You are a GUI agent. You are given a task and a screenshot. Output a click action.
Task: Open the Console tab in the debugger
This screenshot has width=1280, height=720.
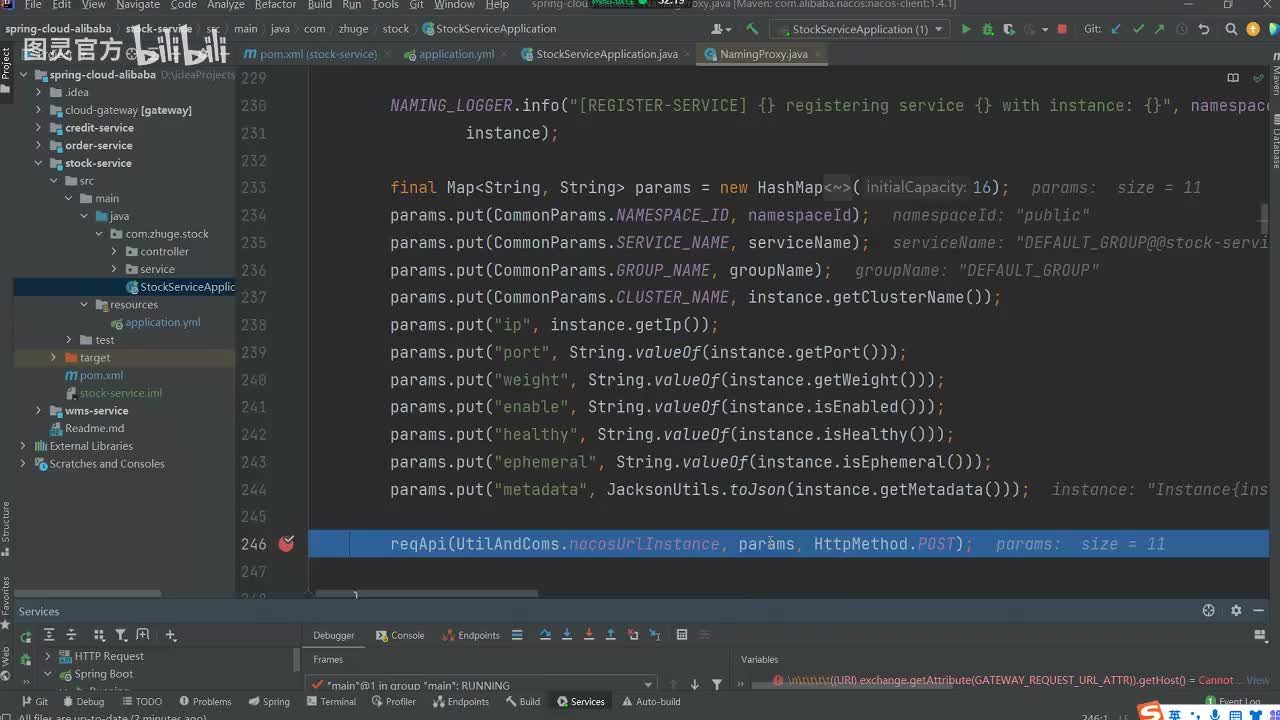[400, 635]
